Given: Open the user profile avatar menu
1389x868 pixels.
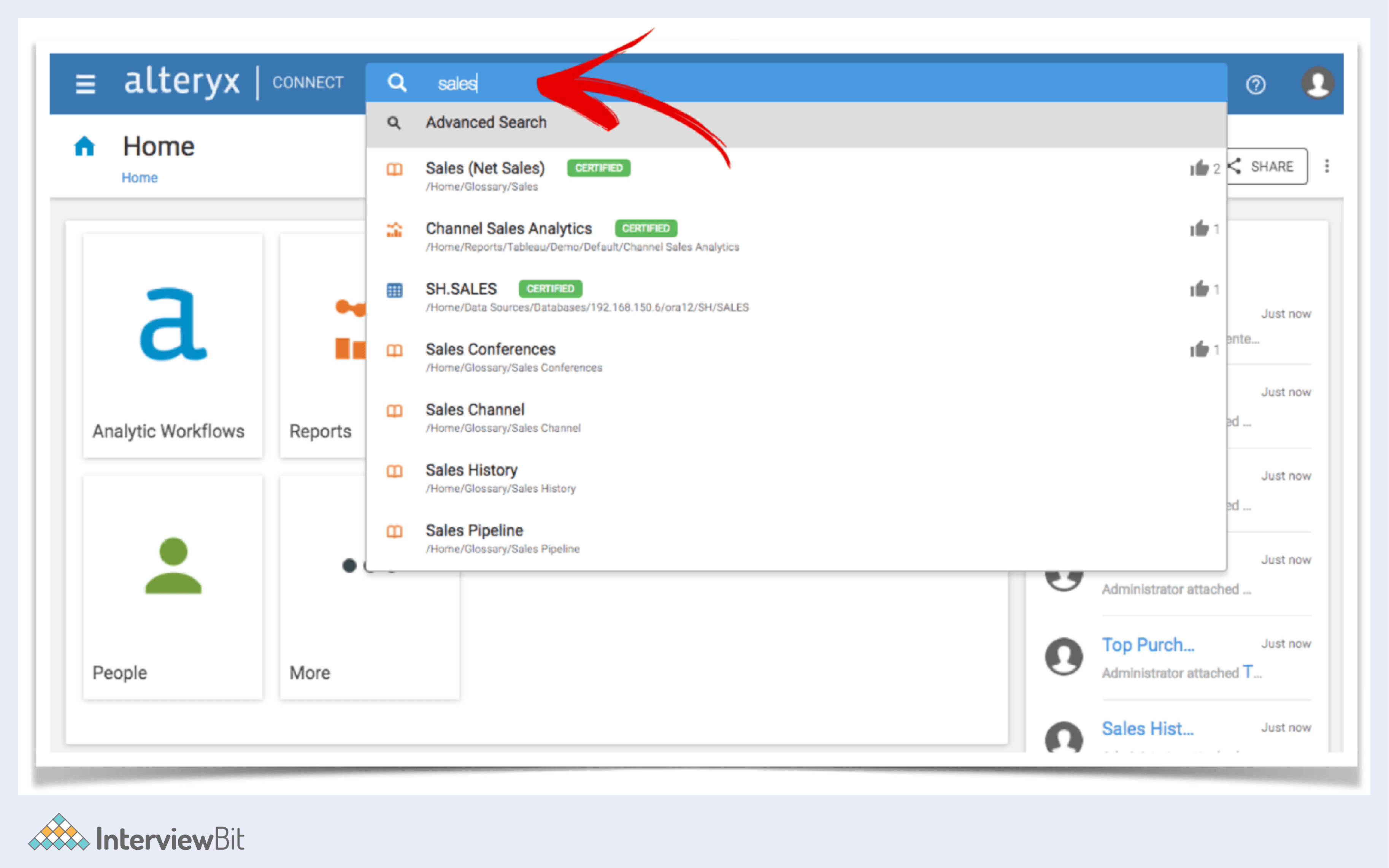Looking at the screenshot, I should point(1317,83).
